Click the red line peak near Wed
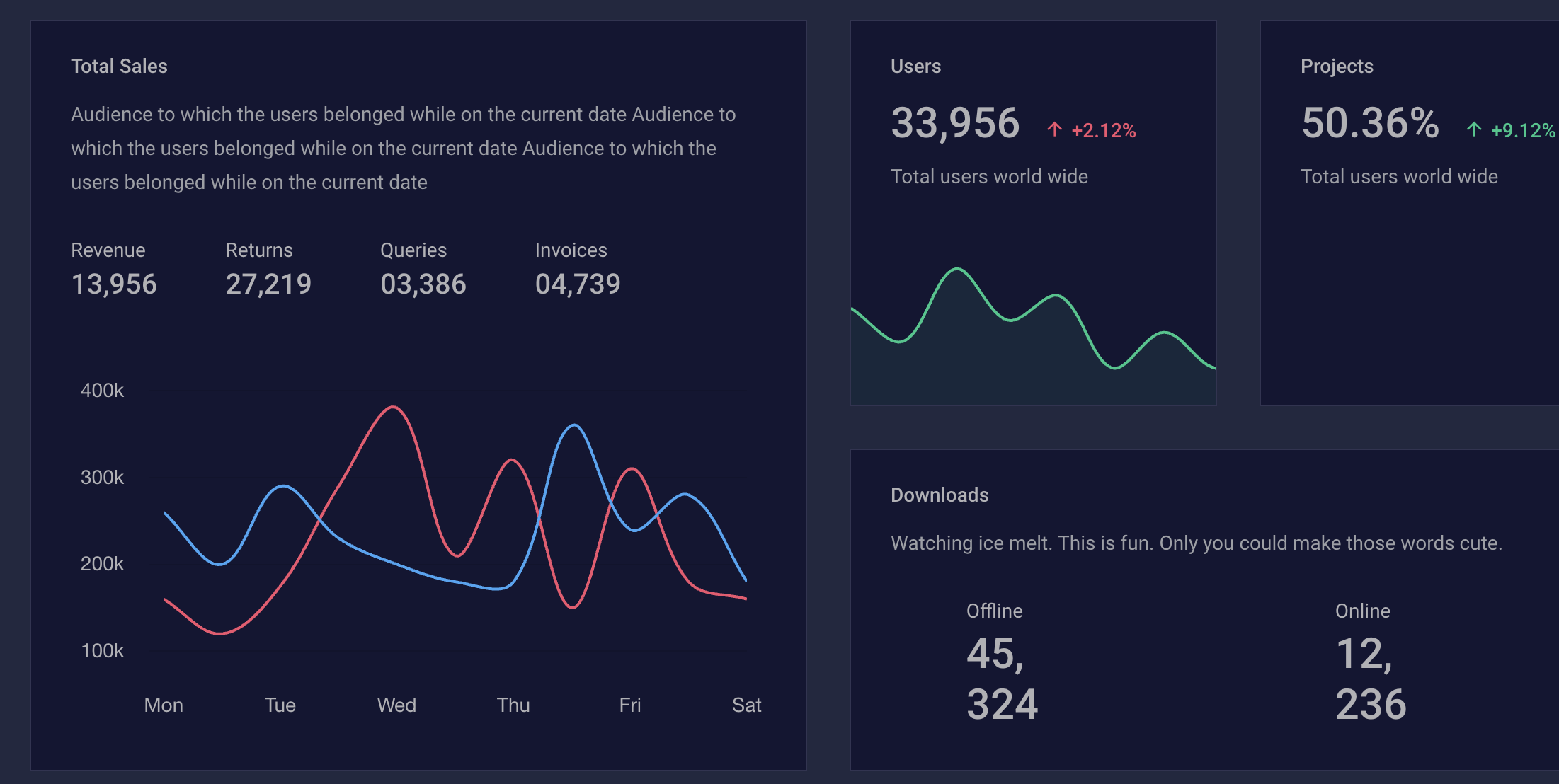 tap(393, 408)
